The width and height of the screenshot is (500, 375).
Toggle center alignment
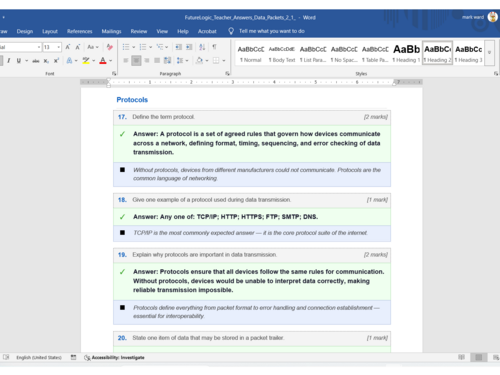136,61
